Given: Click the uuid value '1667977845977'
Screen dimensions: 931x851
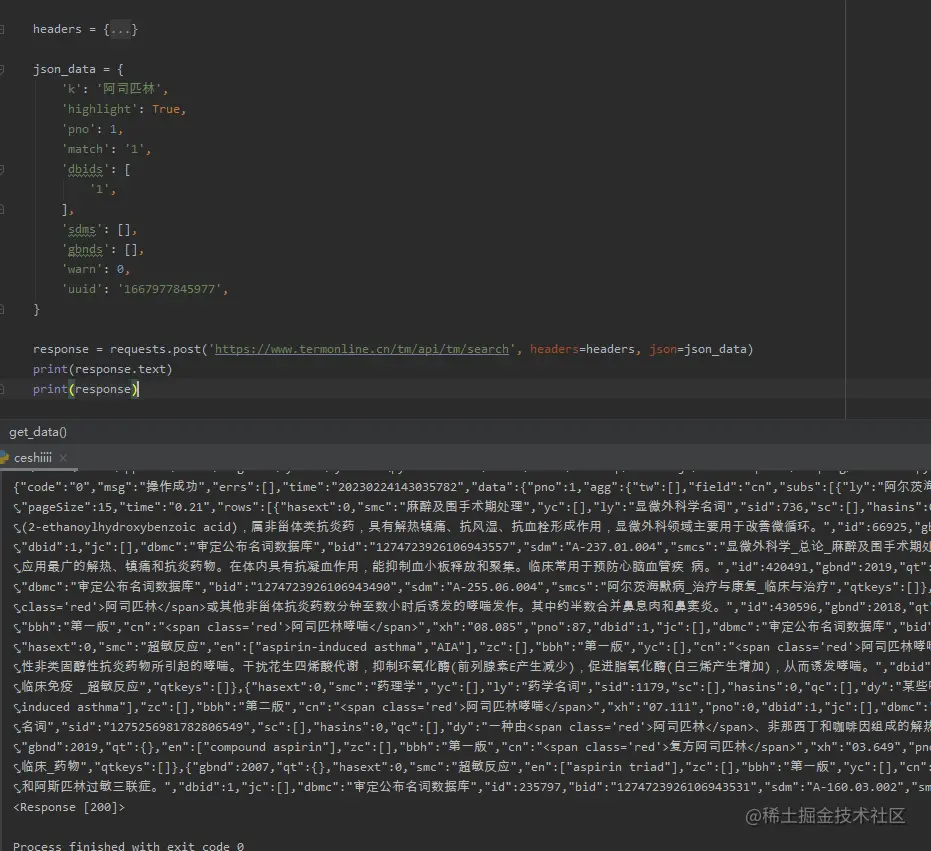Looking at the screenshot, I should (x=170, y=289).
